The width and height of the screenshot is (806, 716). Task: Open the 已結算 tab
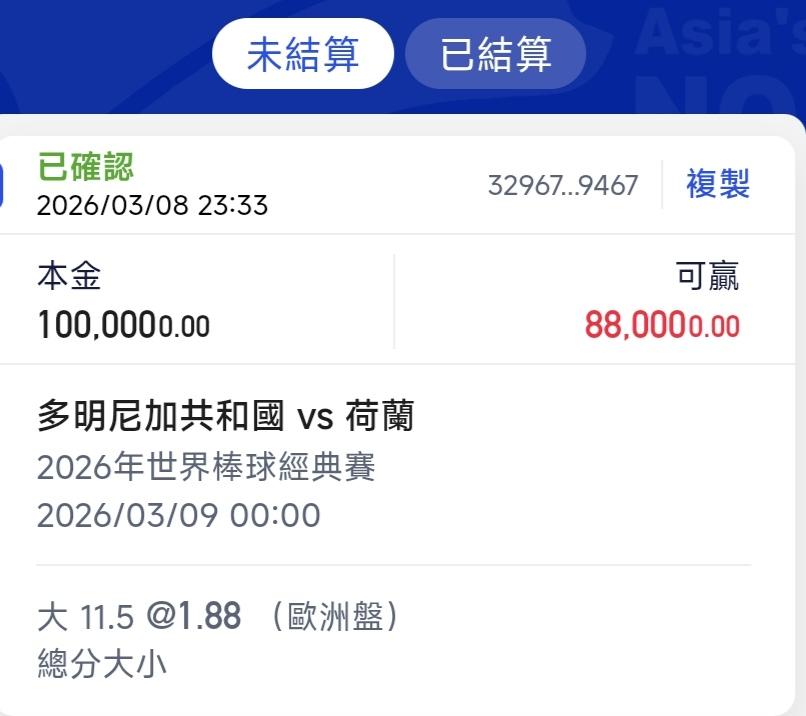tap(495, 54)
